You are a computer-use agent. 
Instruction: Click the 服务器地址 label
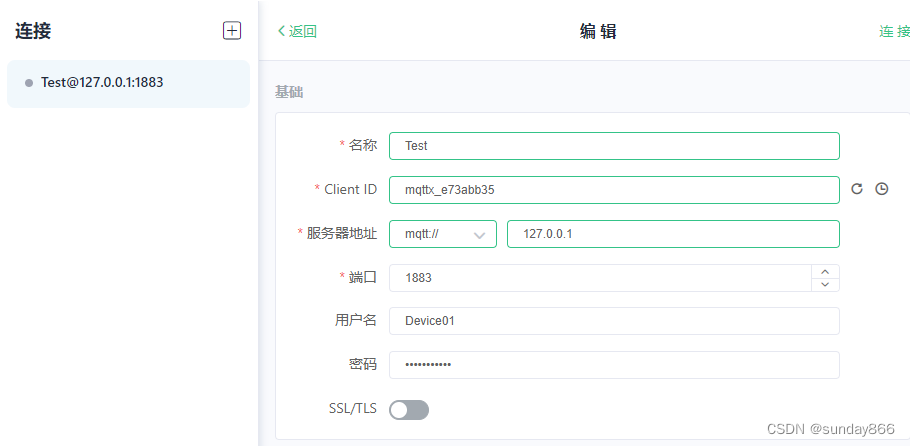tap(342, 233)
